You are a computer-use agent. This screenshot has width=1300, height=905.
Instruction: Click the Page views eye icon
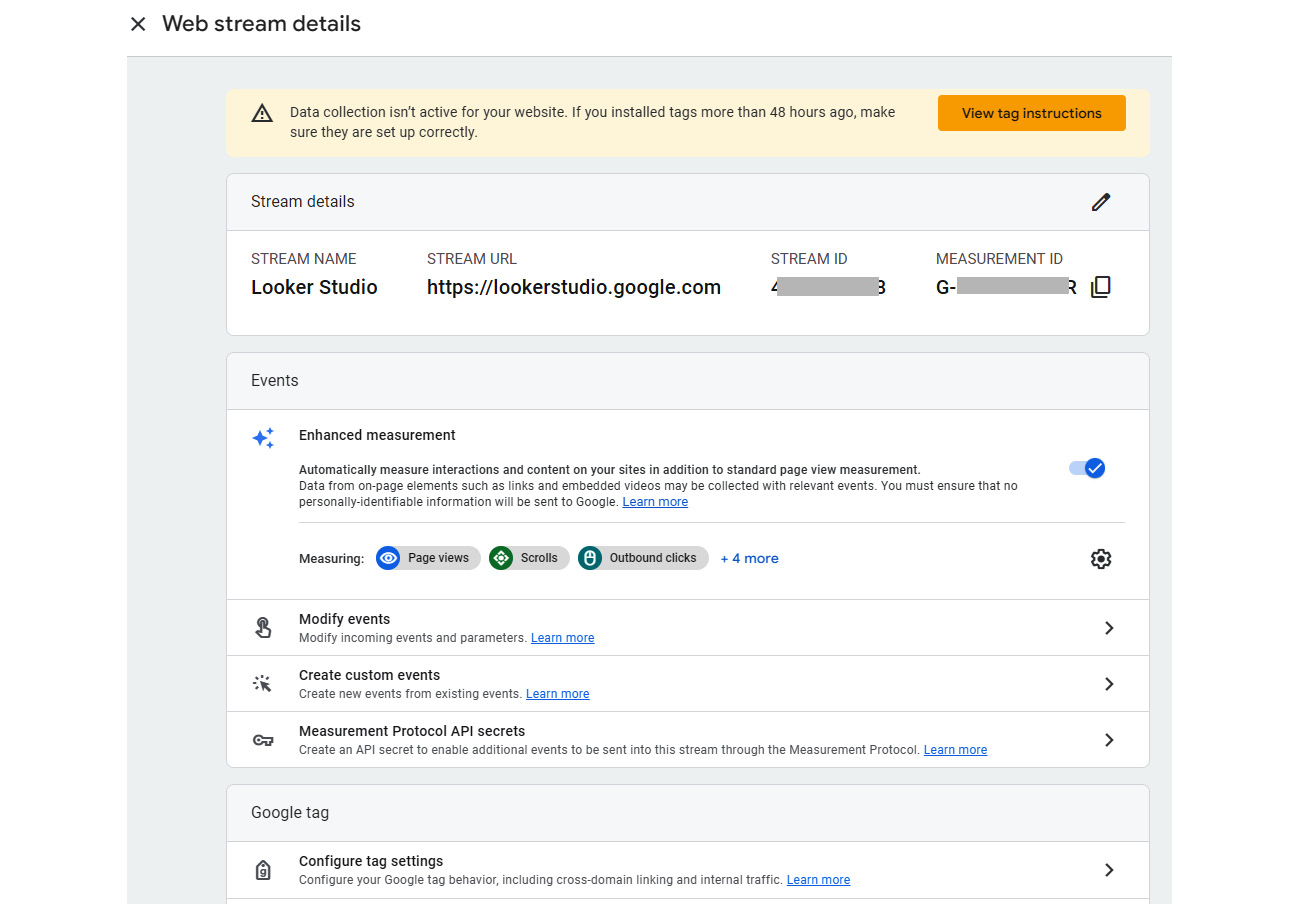click(x=388, y=558)
